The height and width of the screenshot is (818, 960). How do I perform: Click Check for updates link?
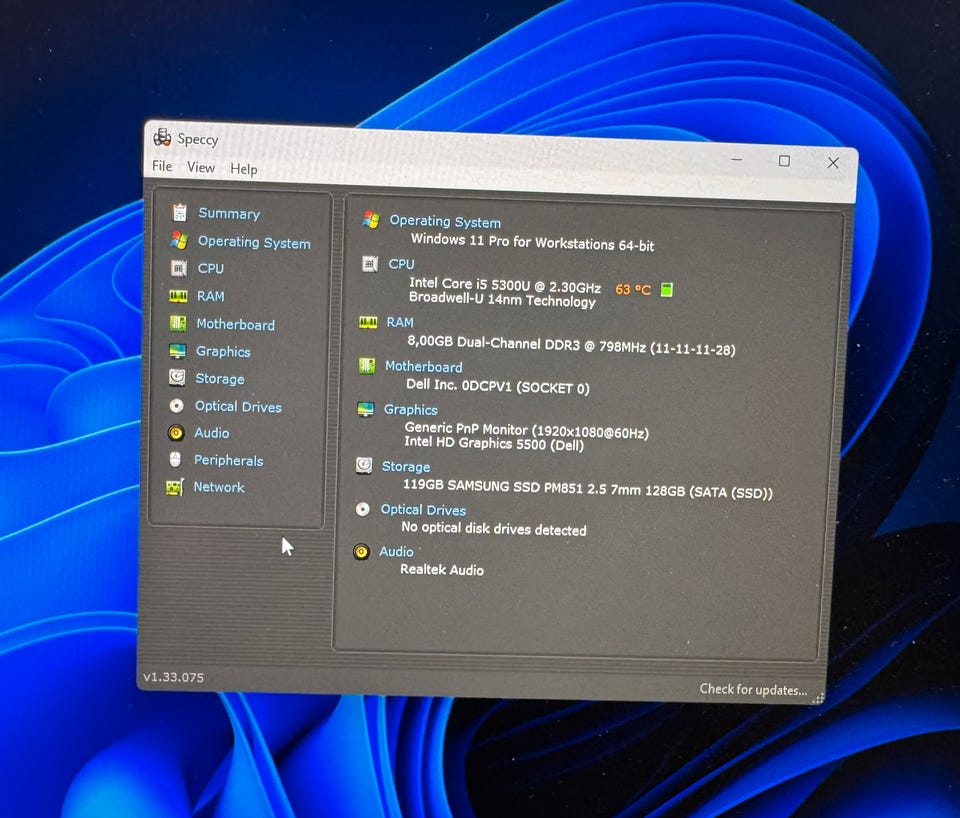[x=753, y=689]
